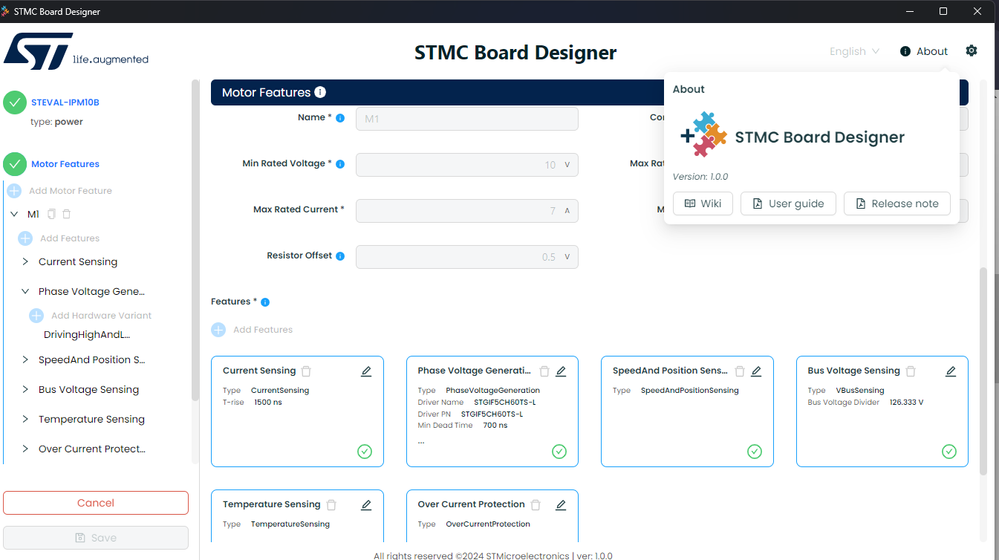Image resolution: width=999 pixels, height=560 pixels.
Task: Open the settings gear icon
Action: pos(971,50)
